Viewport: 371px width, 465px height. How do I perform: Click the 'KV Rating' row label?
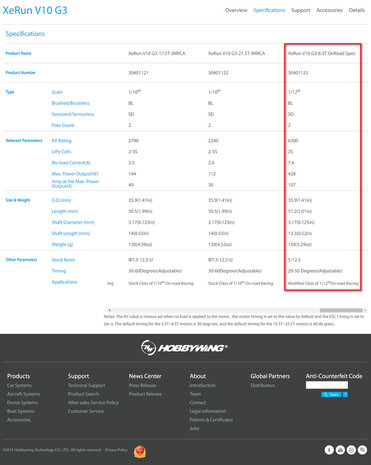62,141
